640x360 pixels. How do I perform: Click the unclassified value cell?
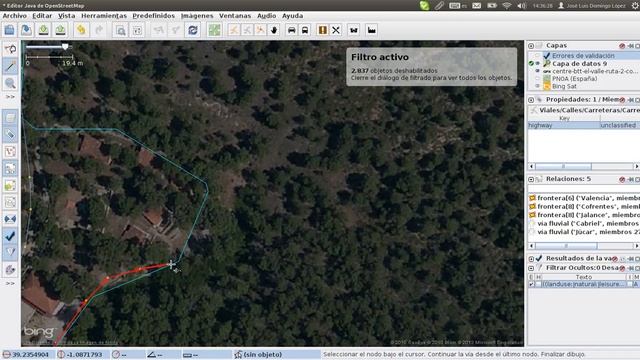click(620, 125)
